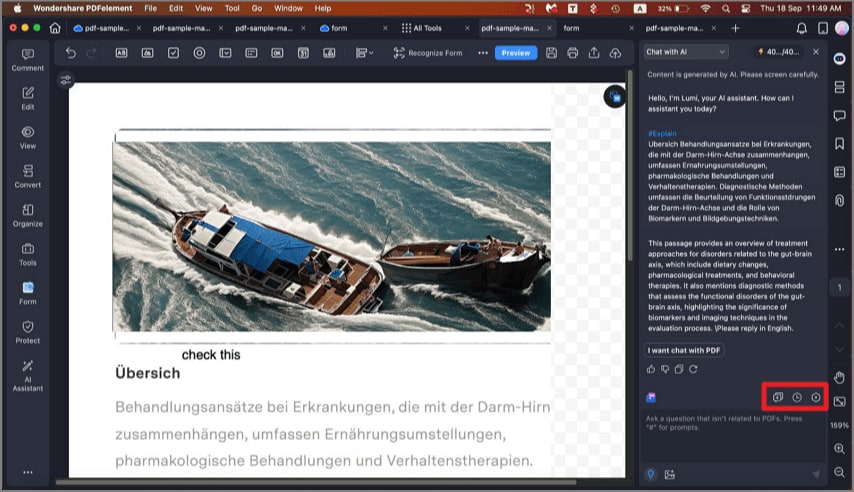Image resolution: width=854 pixels, height=492 pixels.
Task: Open the Organize pages tool
Action: [28, 216]
